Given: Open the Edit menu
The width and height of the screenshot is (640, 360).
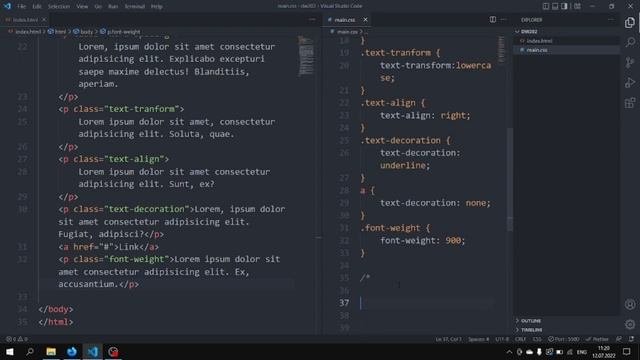Looking at the screenshot, I should tap(37, 6).
